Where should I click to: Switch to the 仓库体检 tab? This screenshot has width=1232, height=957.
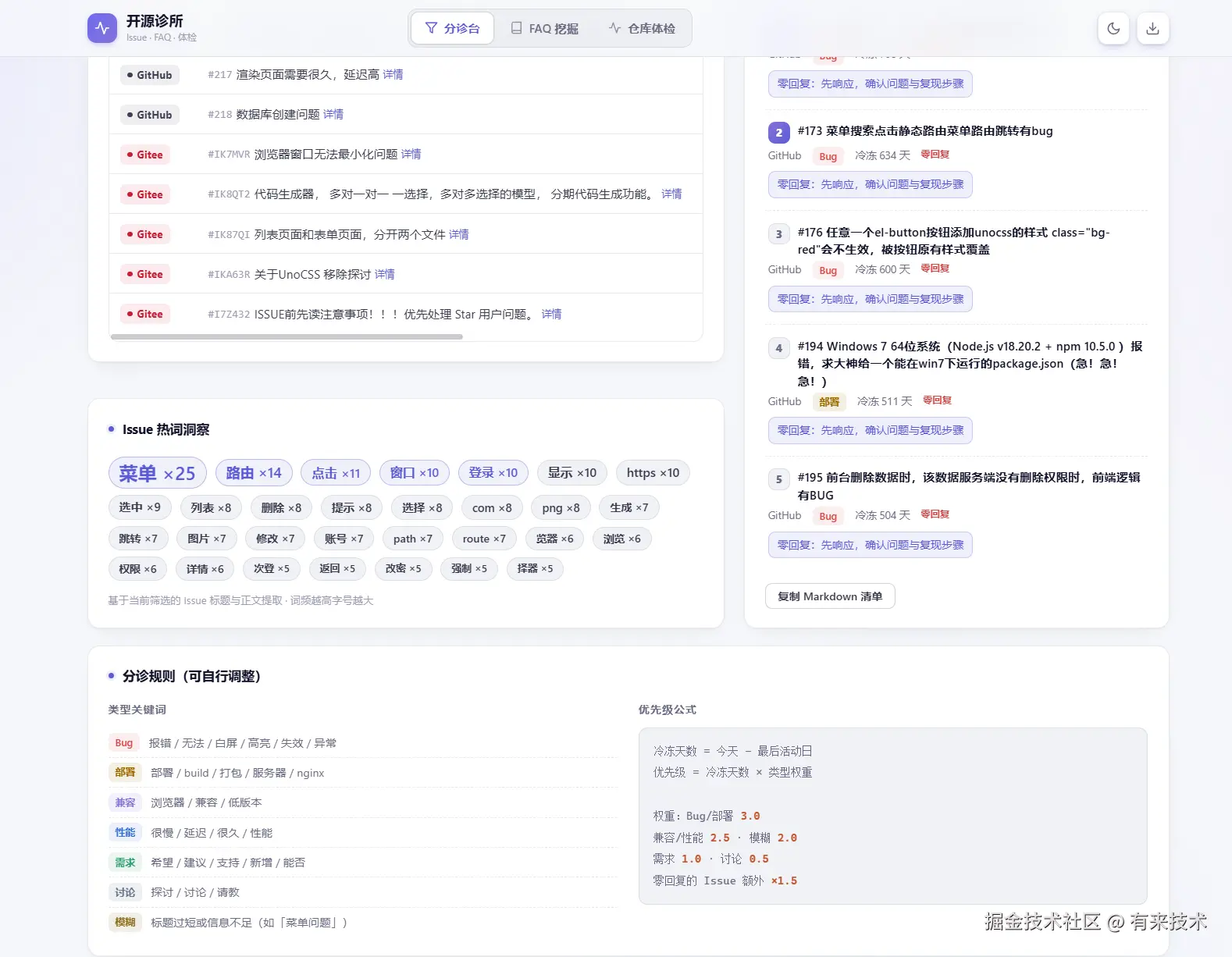pos(642,28)
